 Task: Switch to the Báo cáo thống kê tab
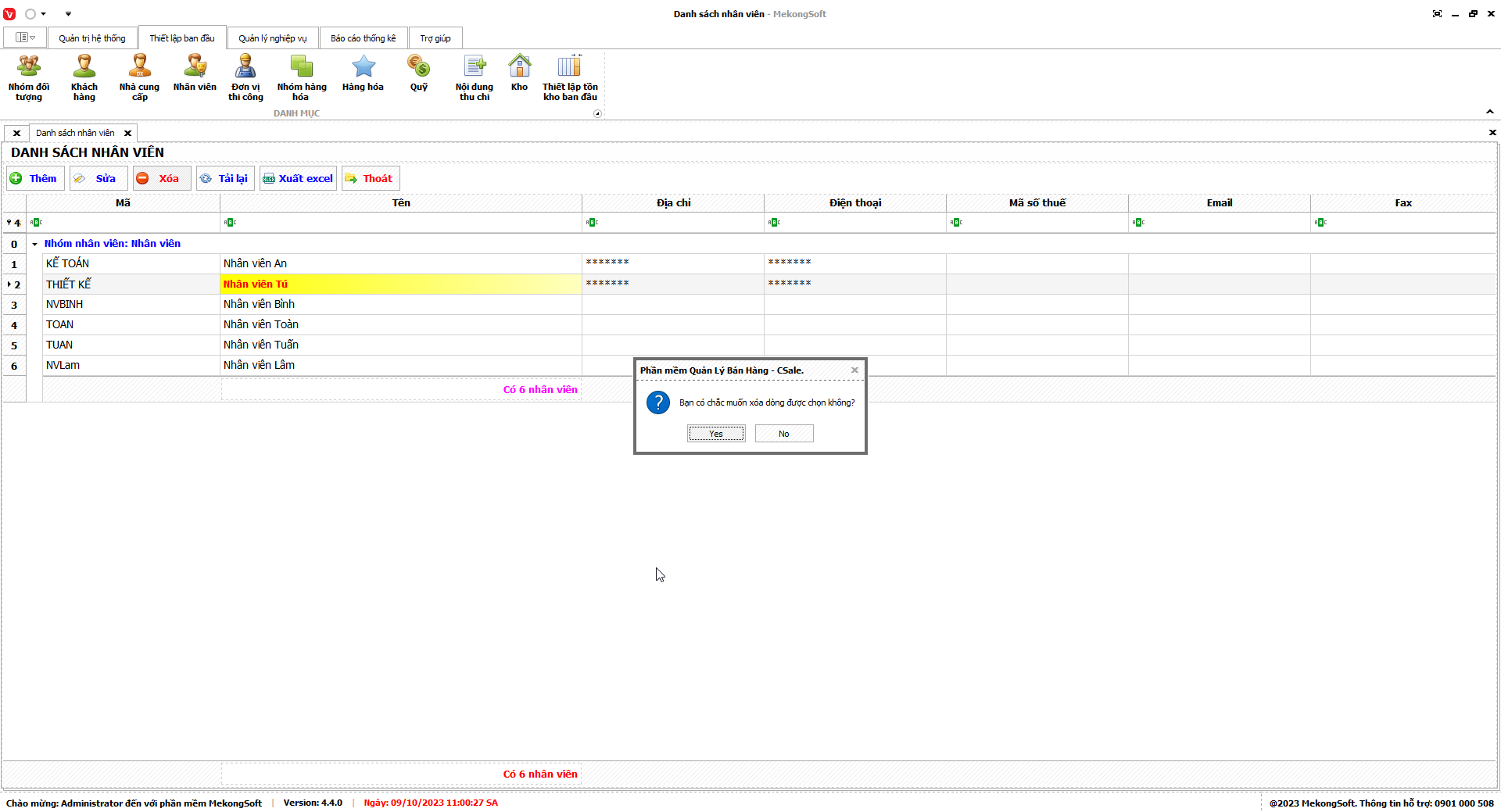tap(363, 38)
